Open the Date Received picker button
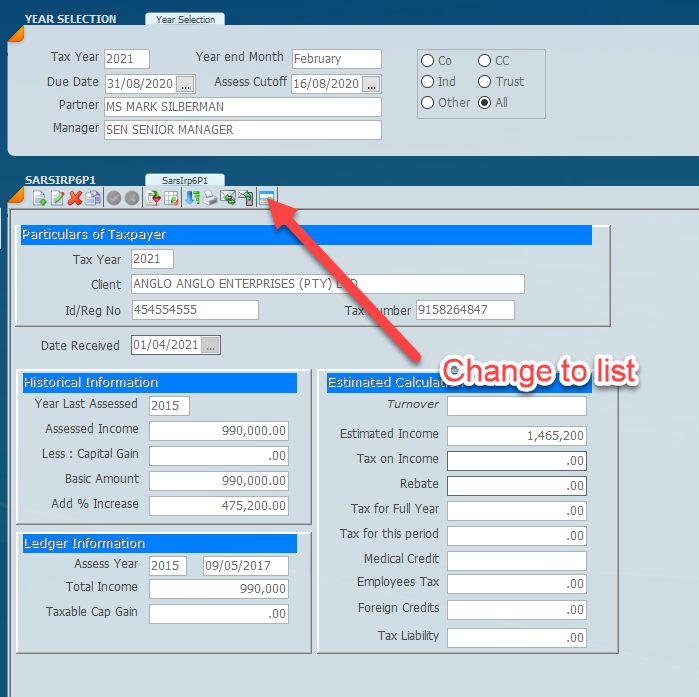 (x=210, y=346)
